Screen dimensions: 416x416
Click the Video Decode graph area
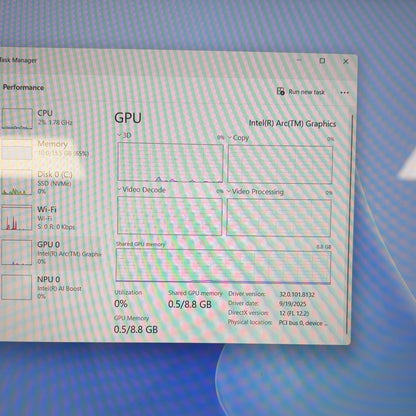click(169, 216)
